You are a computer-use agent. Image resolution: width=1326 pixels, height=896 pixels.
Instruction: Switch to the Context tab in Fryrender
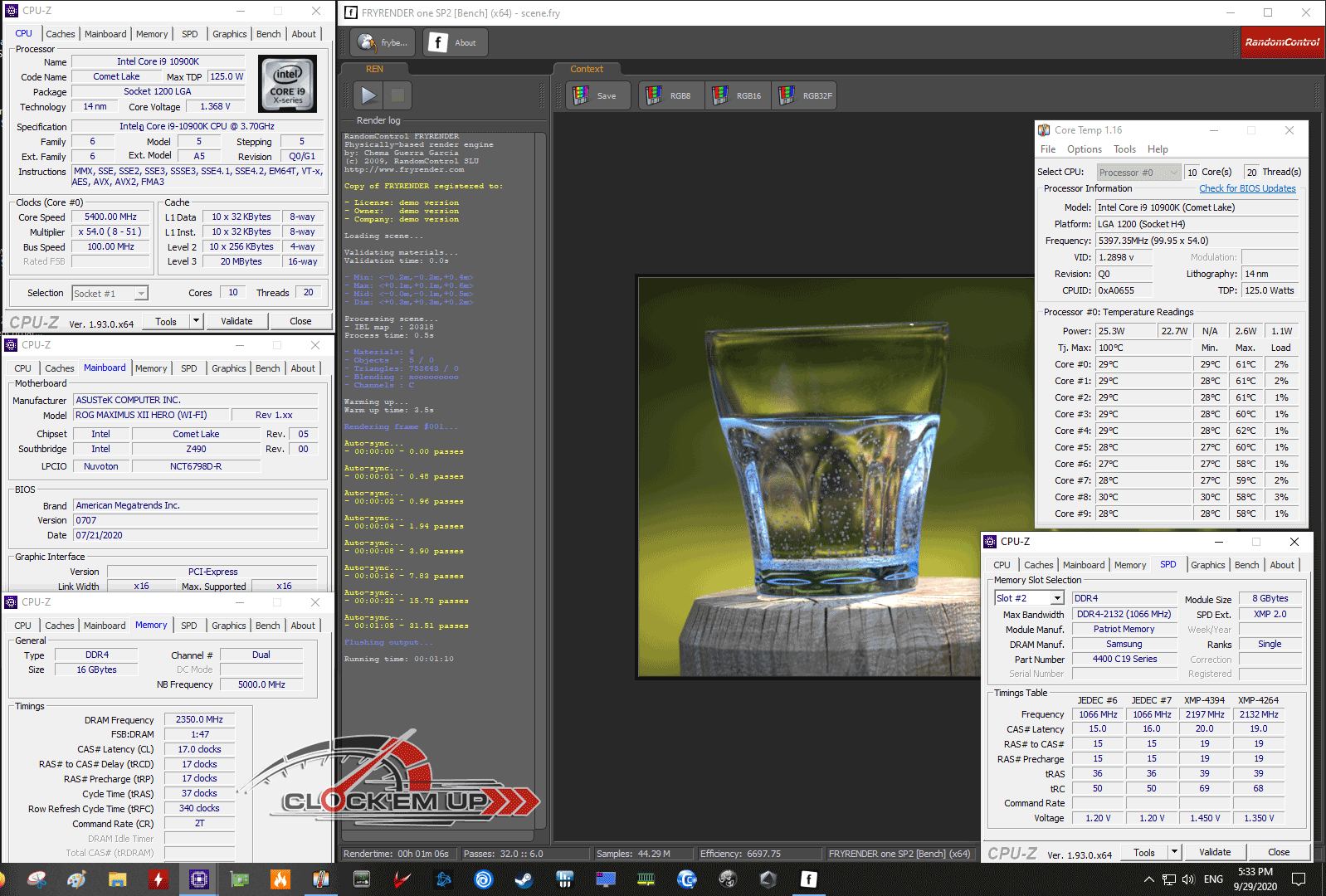[x=586, y=69]
